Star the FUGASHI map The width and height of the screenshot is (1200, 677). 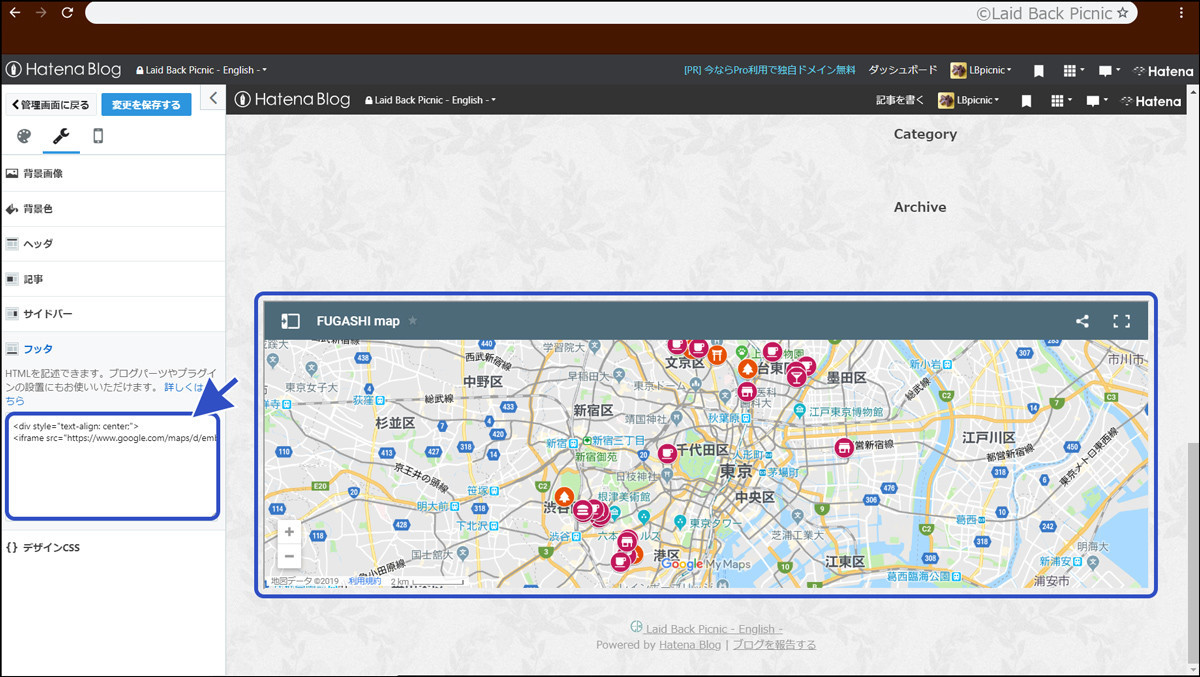pyautogui.click(x=413, y=321)
